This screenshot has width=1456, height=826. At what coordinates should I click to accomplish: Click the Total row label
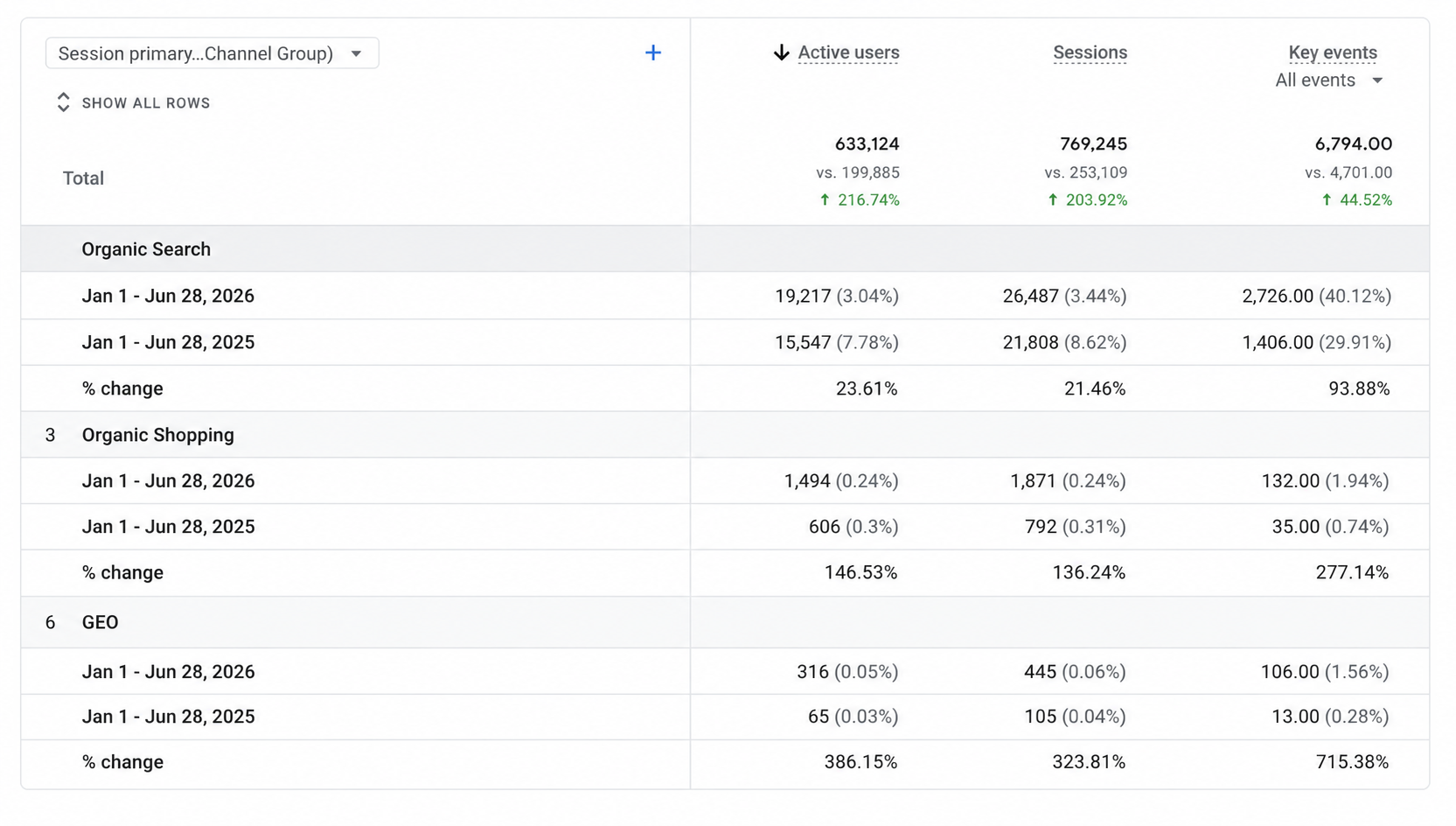(83, 178)
